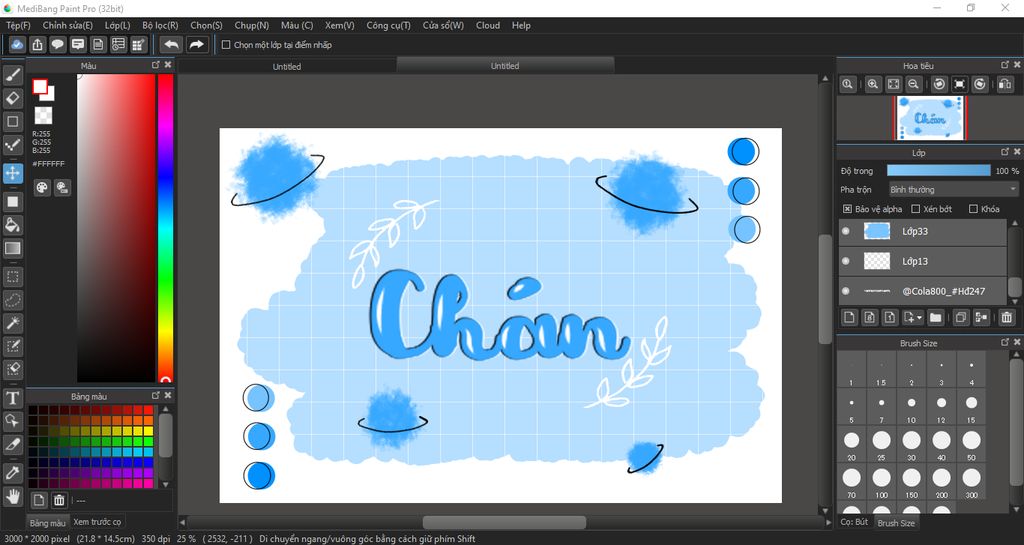Hide the Lớp33 layer

846,231
